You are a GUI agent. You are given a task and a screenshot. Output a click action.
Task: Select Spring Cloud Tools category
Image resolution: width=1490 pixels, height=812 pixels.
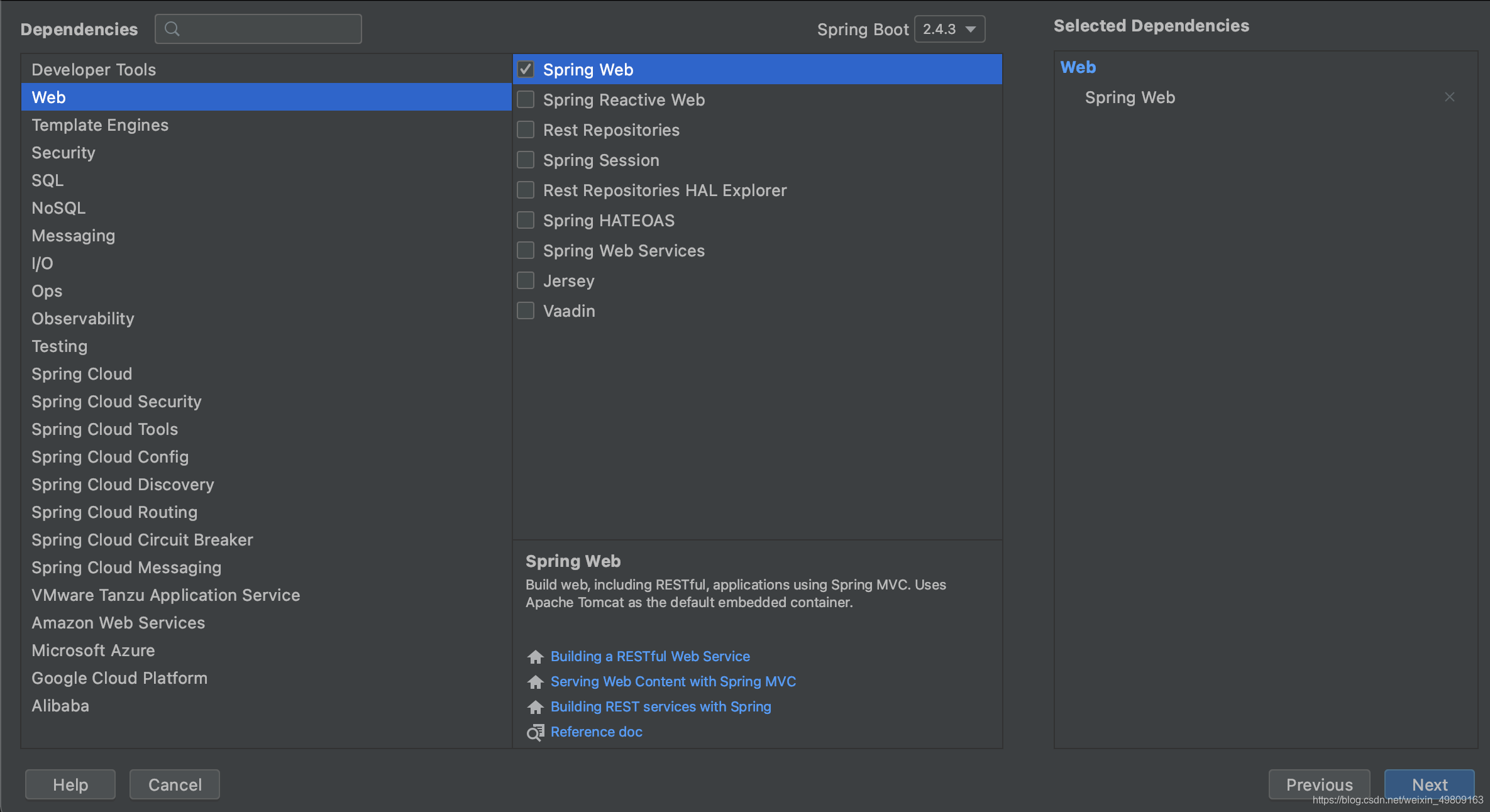tap(267, 429)
